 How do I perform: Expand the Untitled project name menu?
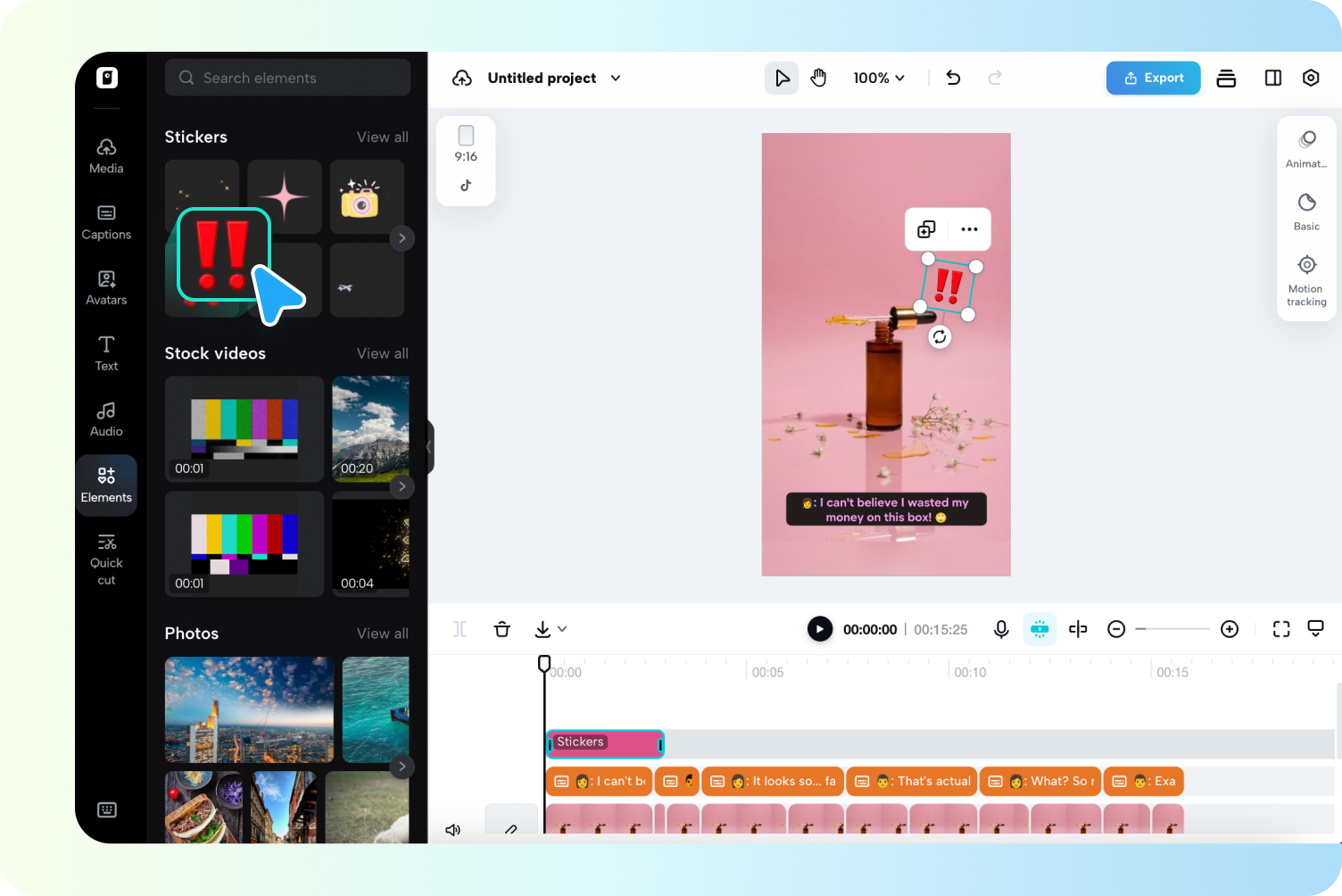[615, 78]
